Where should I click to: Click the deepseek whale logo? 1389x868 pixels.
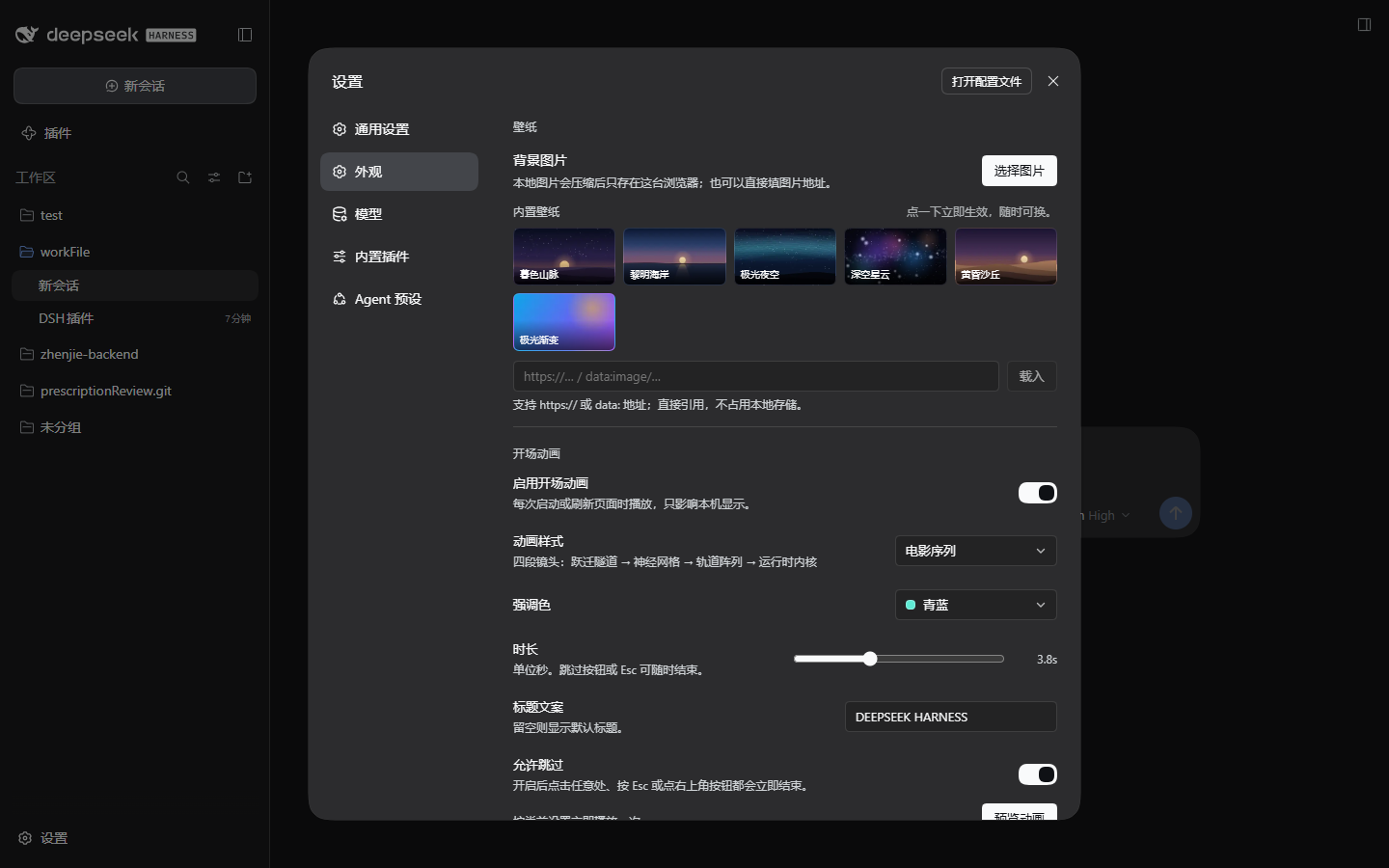tap(27, 35)
